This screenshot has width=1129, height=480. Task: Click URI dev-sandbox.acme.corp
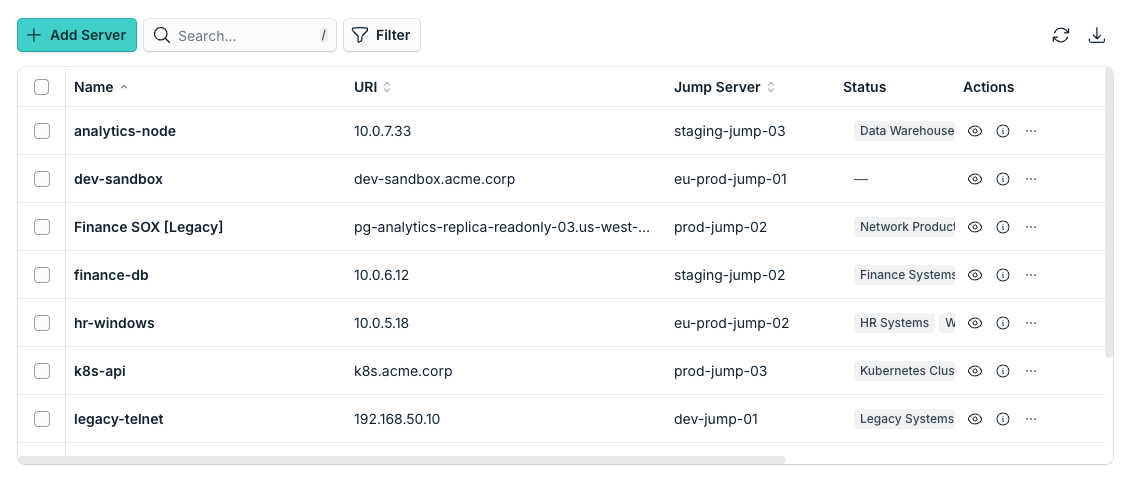coord(434,179)
